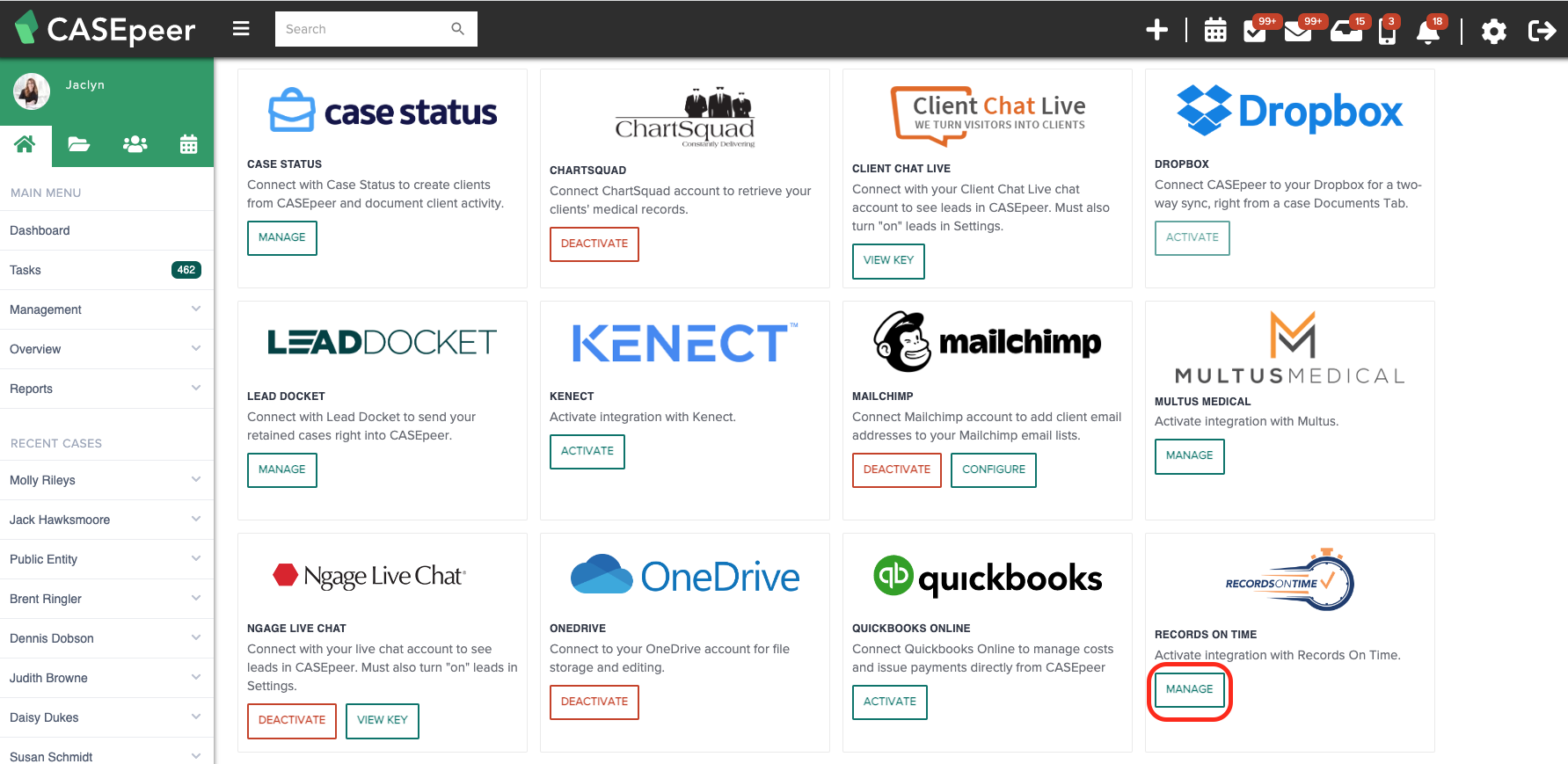
Task: Deactivate the ChartSquad integration
Action: [x=594, y=244]
